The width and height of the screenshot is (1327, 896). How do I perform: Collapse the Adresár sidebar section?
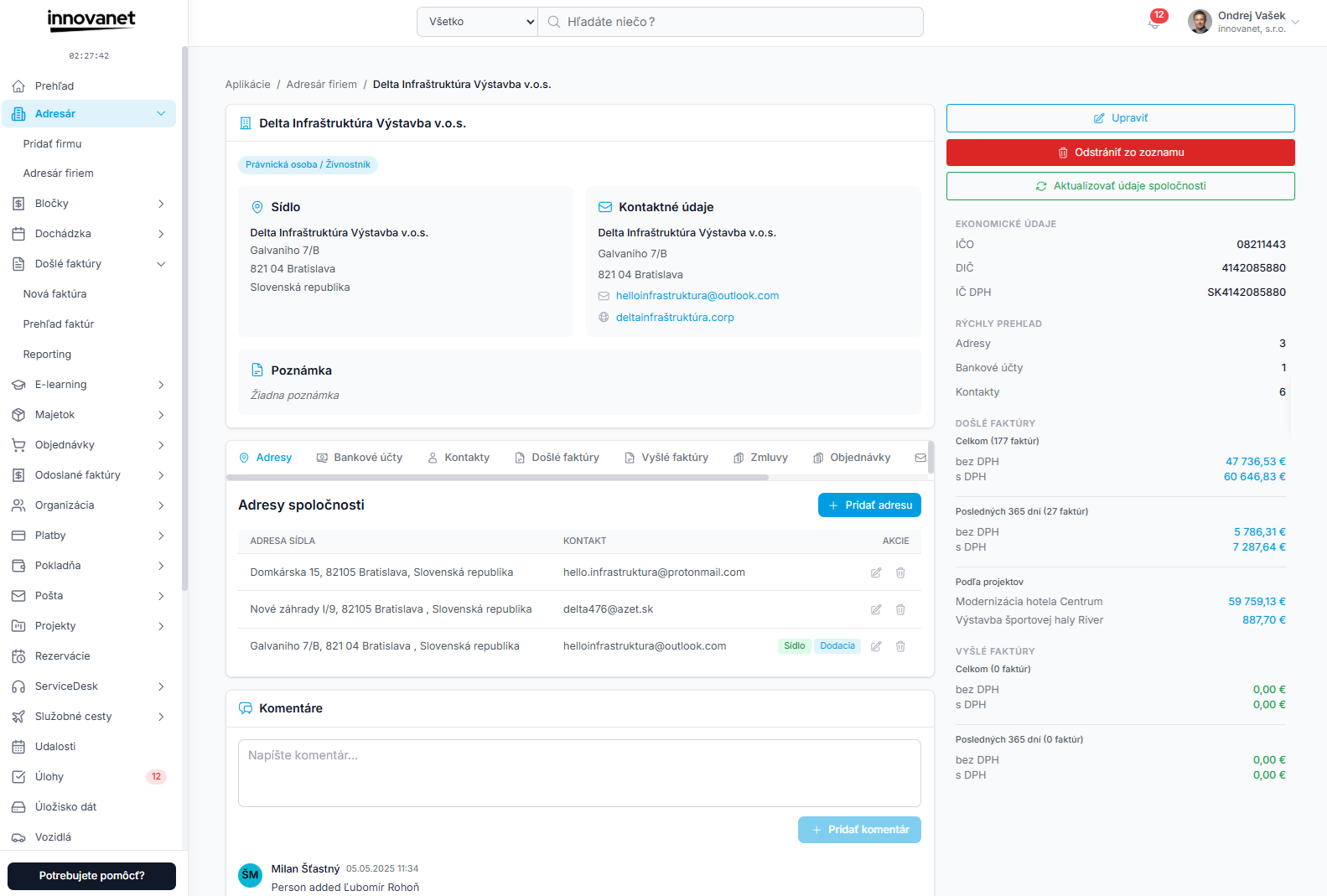click(x=161, y=114)
